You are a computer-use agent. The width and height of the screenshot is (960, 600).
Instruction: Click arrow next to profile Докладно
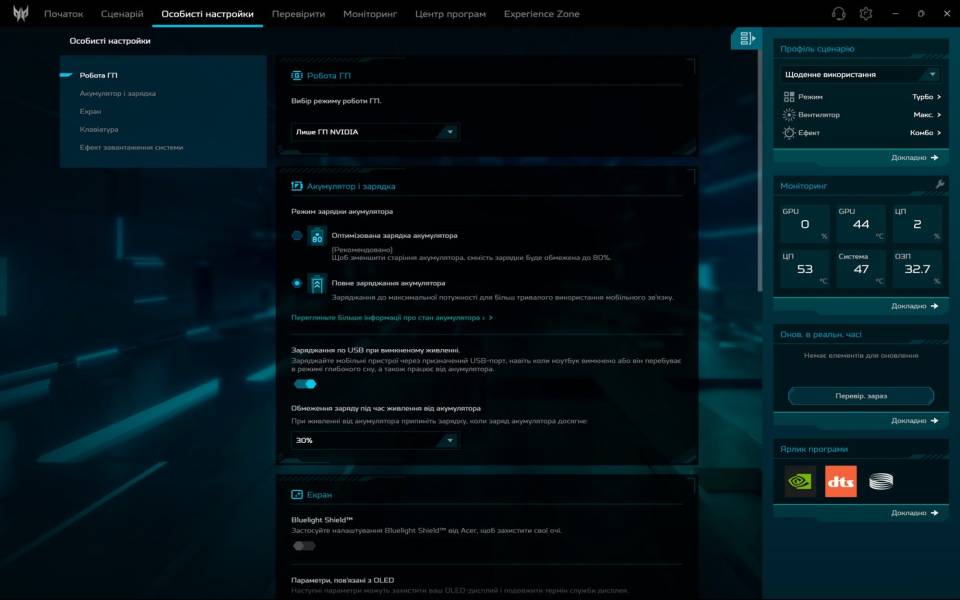pos(934,157)
